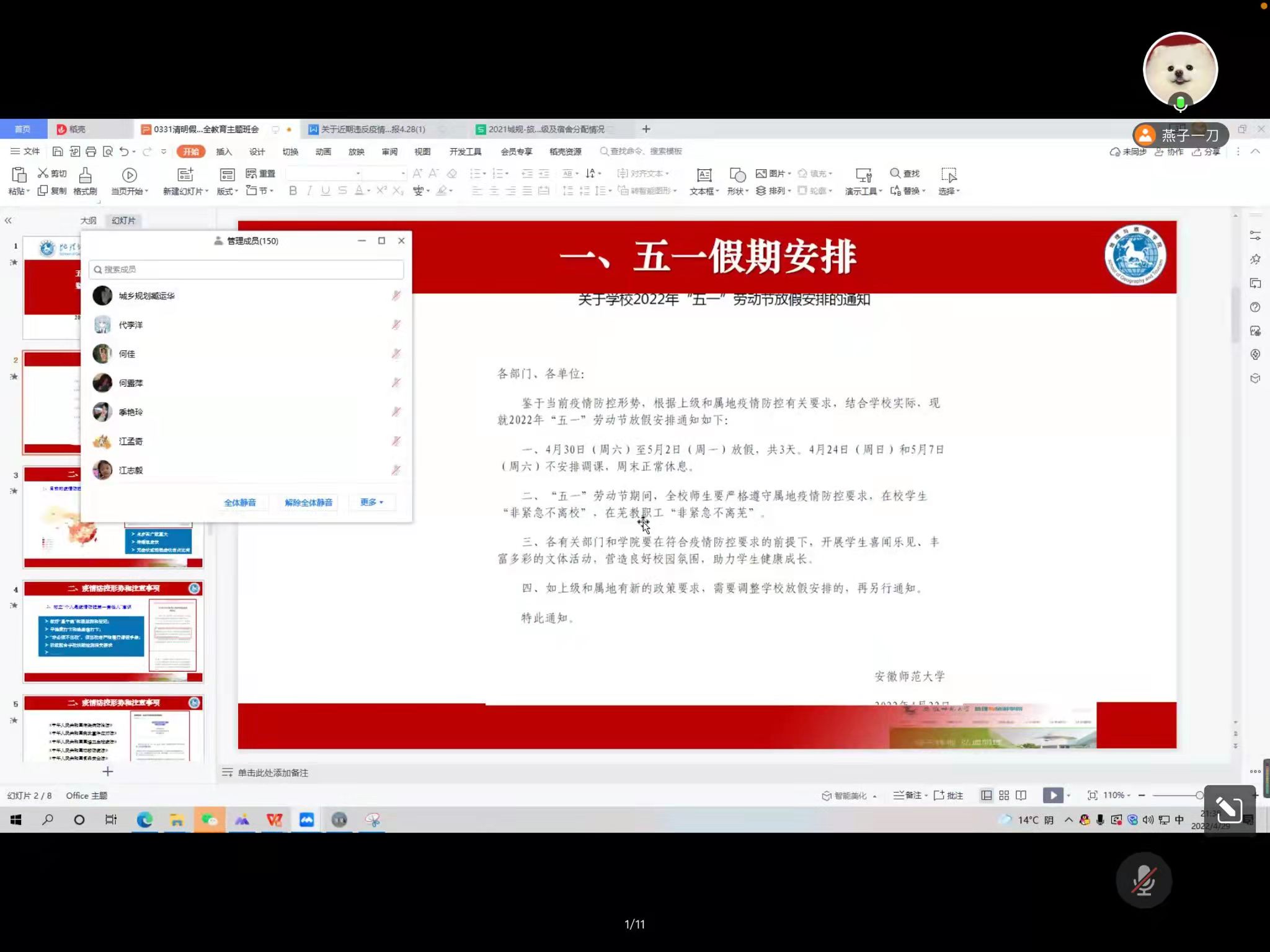Viewport: 1270px width, 952px height.
Task: Click the New Slide (新建幻灯片) icon
Action: (x=185, y=175)
